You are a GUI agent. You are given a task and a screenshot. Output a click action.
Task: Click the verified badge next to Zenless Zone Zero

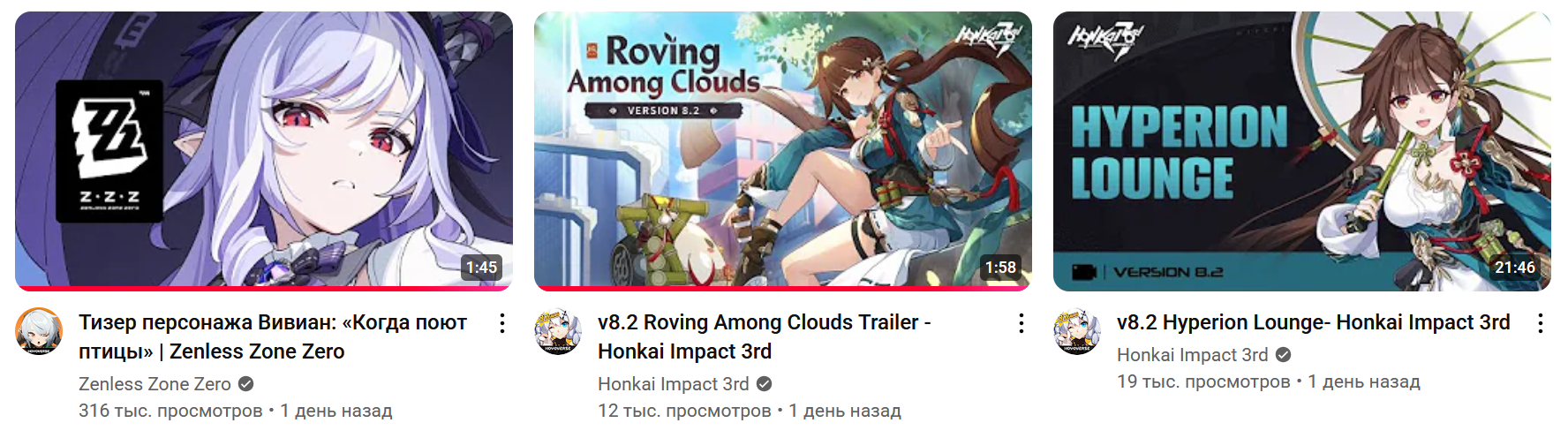coord(246,384)
